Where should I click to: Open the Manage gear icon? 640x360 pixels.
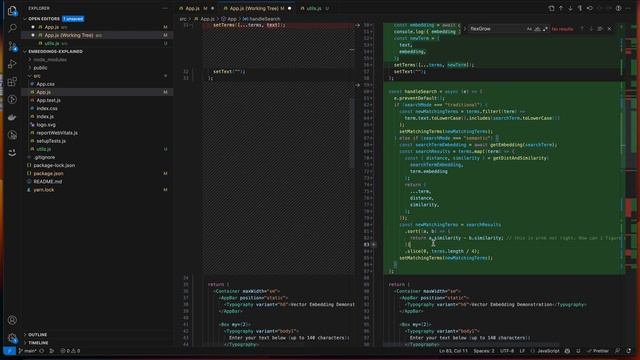point(12,338)
